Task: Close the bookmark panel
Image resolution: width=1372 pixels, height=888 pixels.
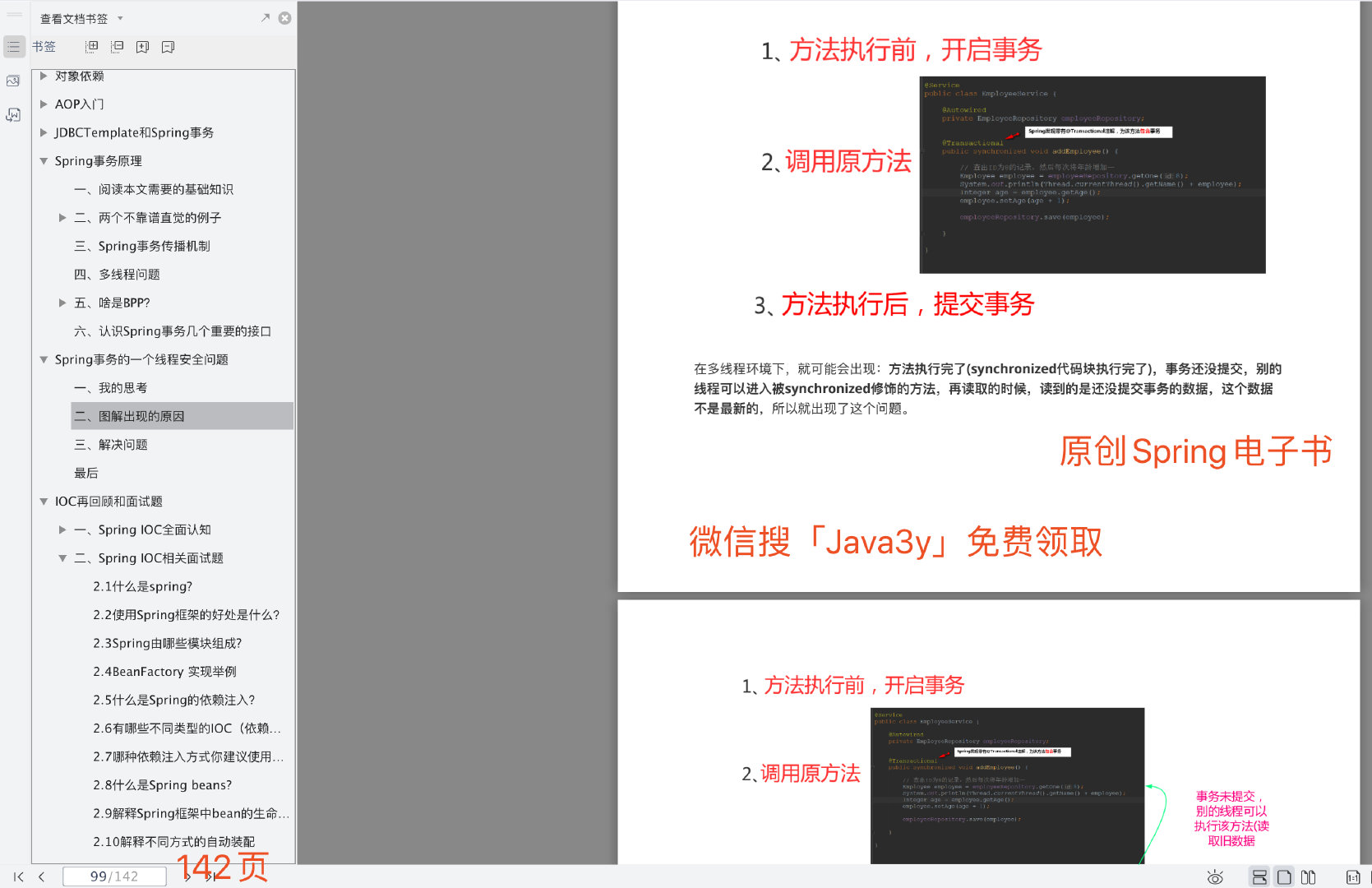Action: click(x=284, y=18)
